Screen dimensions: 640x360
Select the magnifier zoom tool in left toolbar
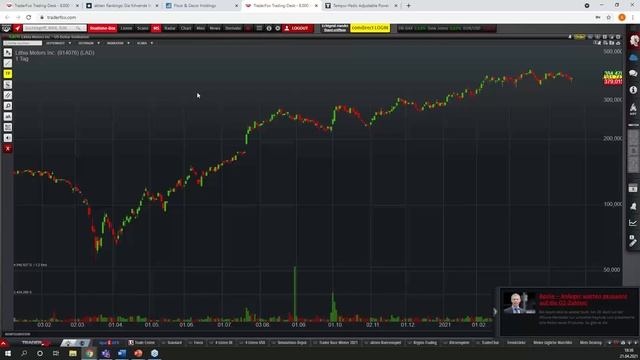point(8,106)
